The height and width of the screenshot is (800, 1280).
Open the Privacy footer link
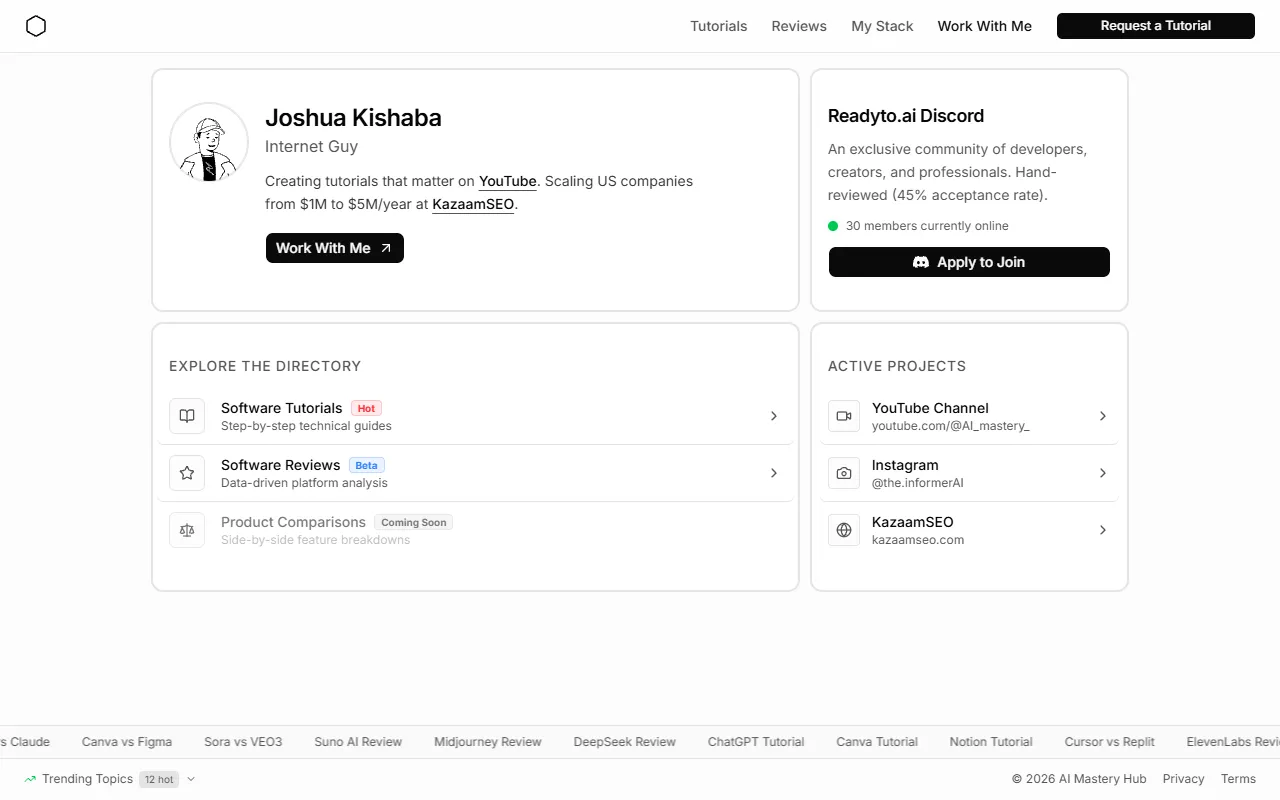[1184, 779]
